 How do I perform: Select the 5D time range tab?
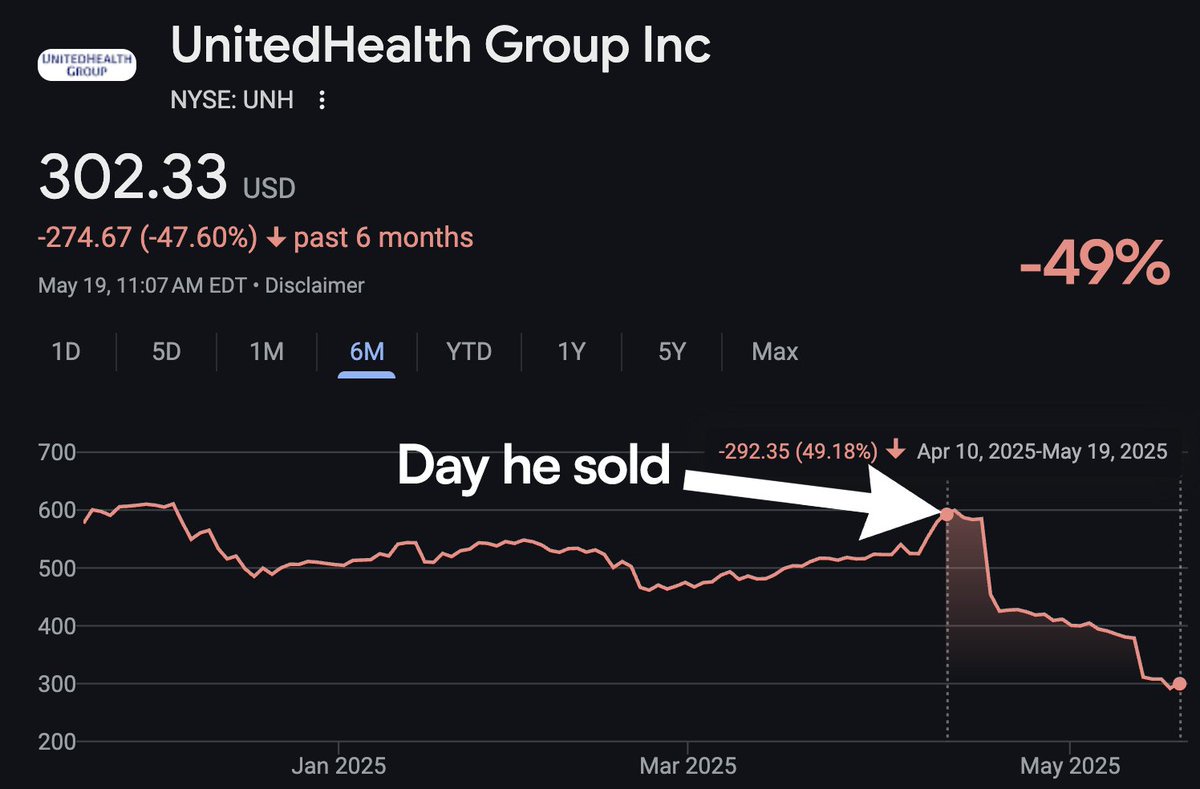pyautogui.click(x=166, y=352)
